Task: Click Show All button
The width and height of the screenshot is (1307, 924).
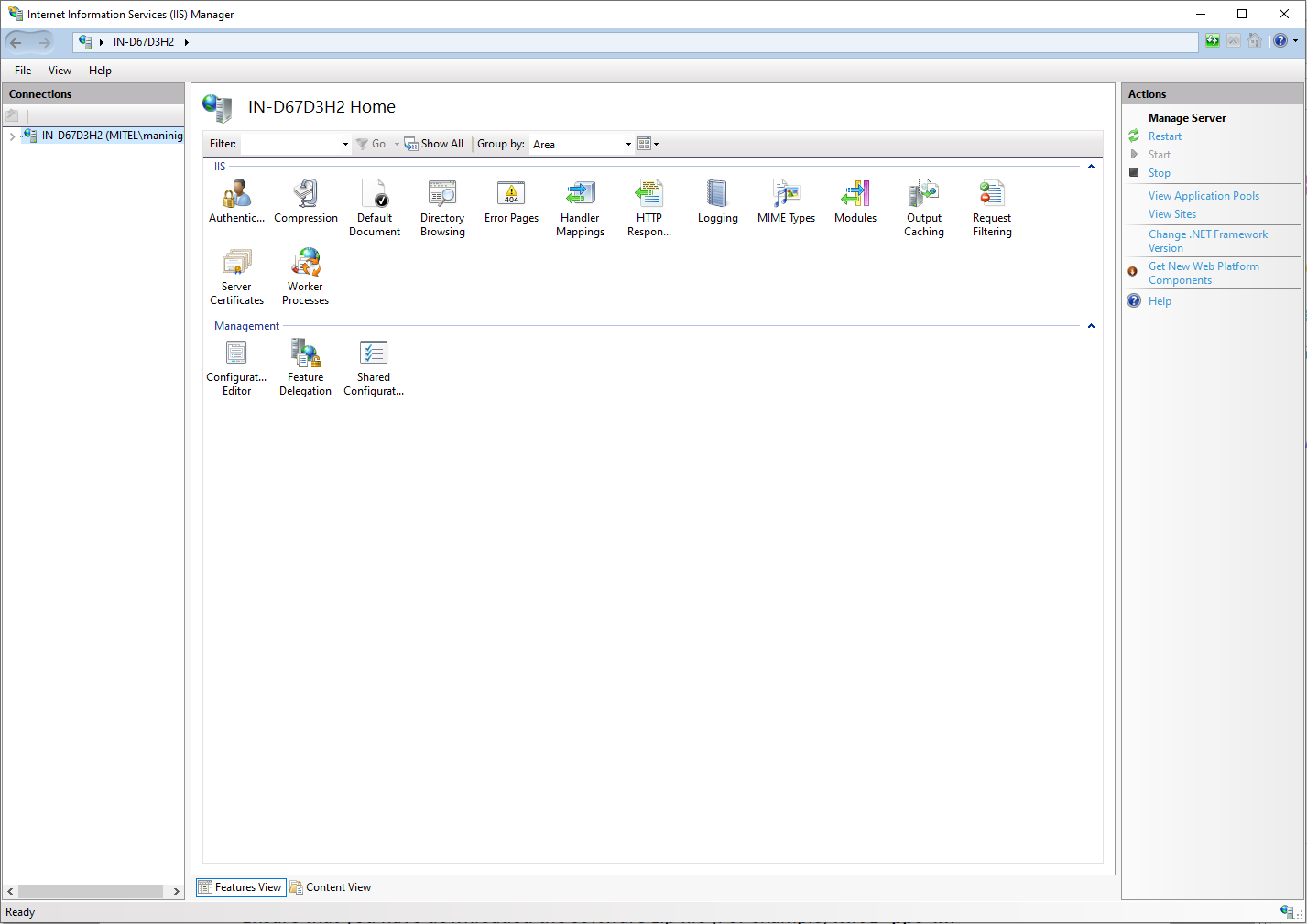Action: click(x=434, y=144)
